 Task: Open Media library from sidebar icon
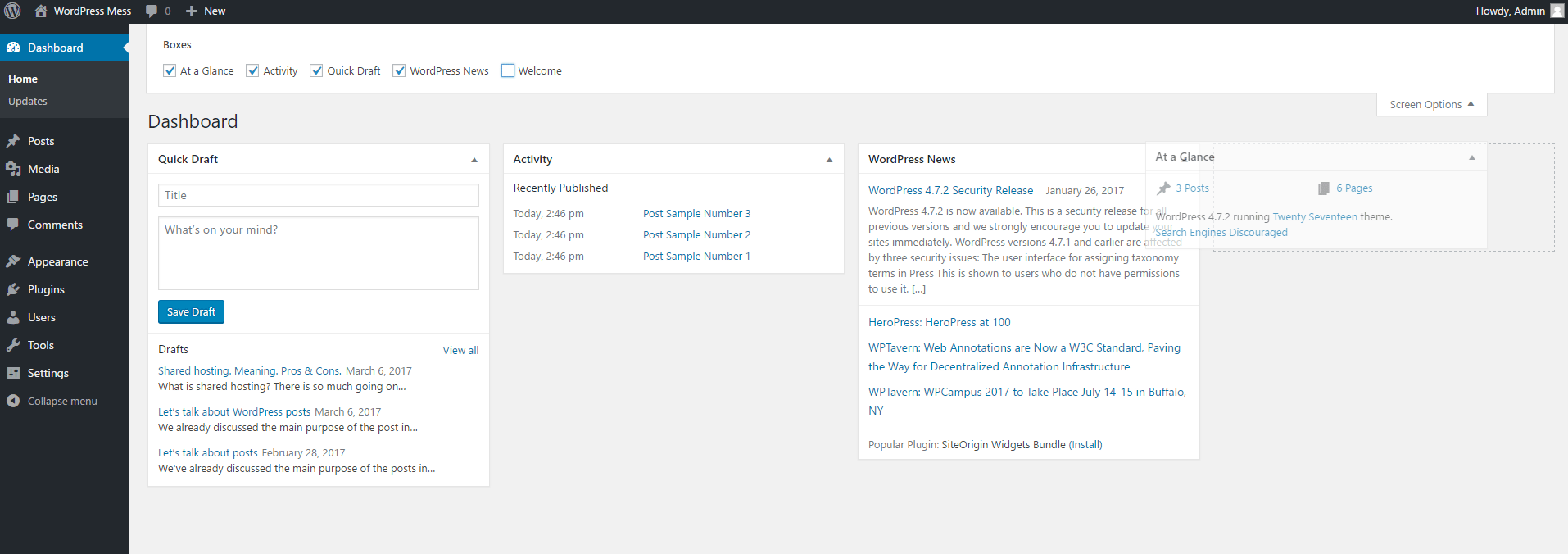coord(13,169)
